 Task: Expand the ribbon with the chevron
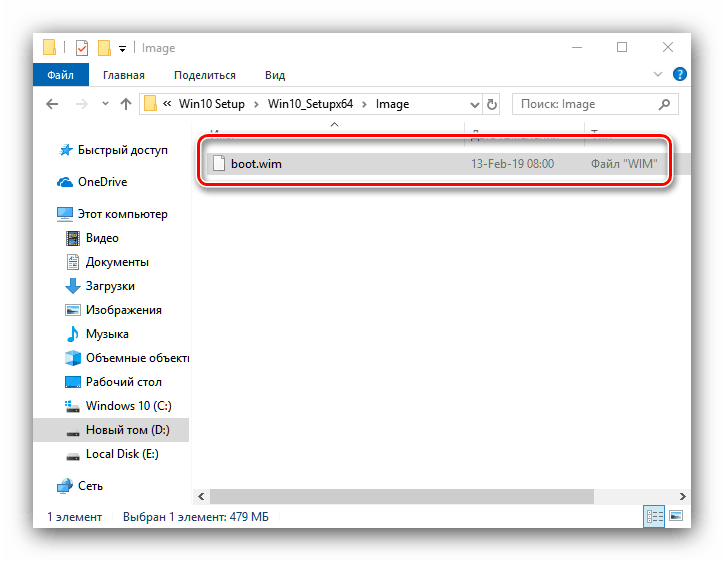click(x=658, y=74)
